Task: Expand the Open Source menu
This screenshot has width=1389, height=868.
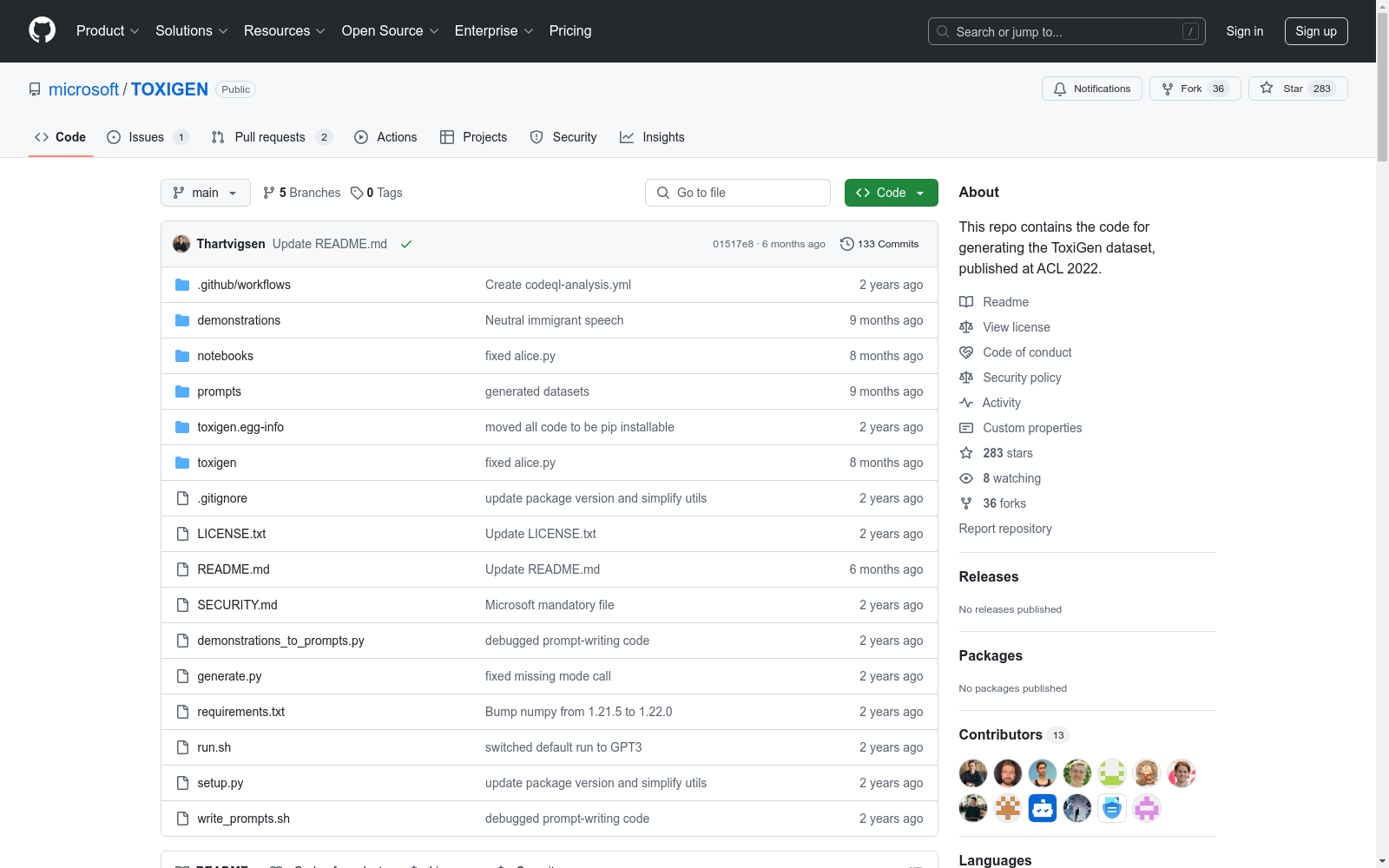Action: click(391, 31)
